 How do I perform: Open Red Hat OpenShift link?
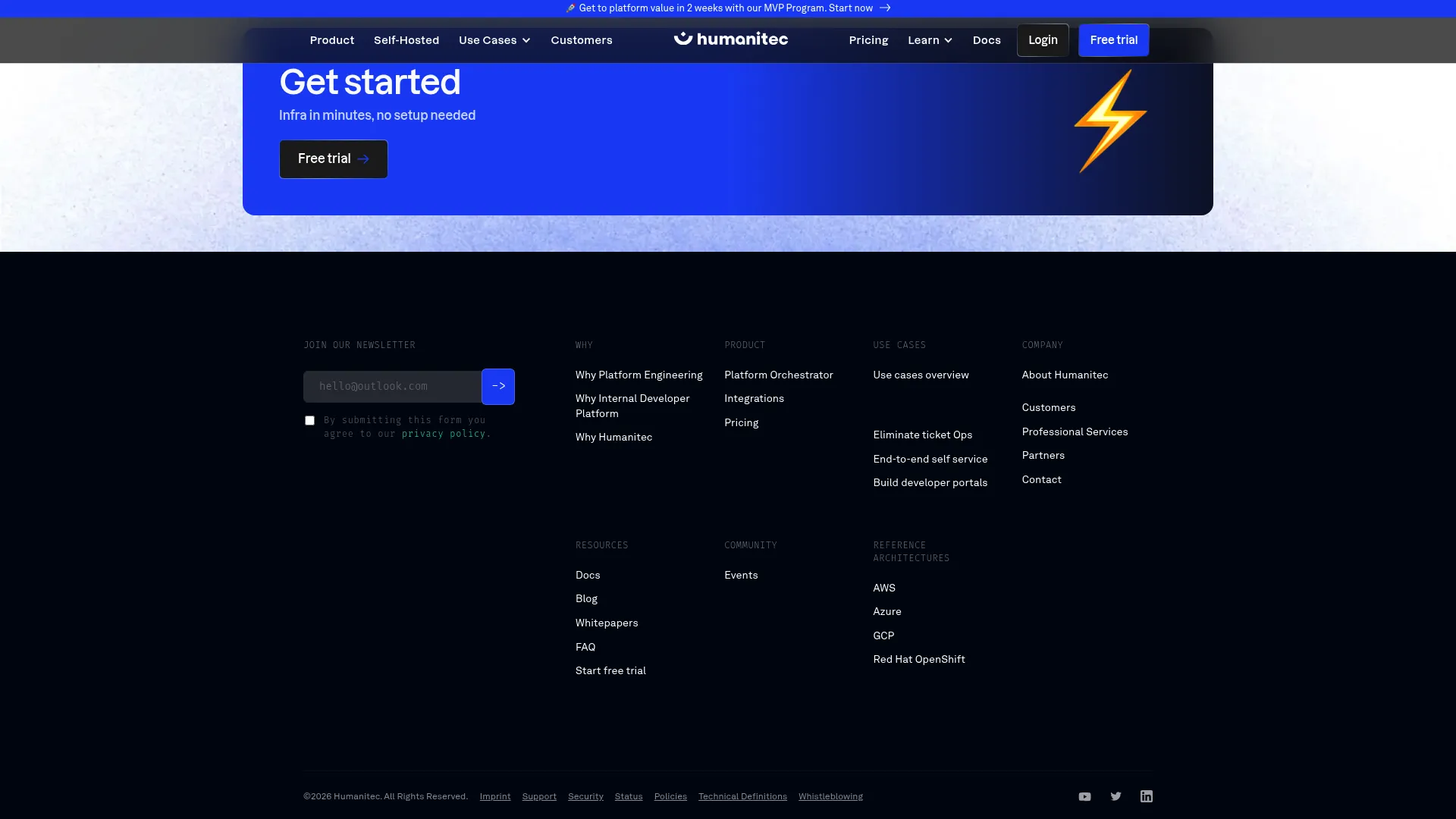[919, 660]
